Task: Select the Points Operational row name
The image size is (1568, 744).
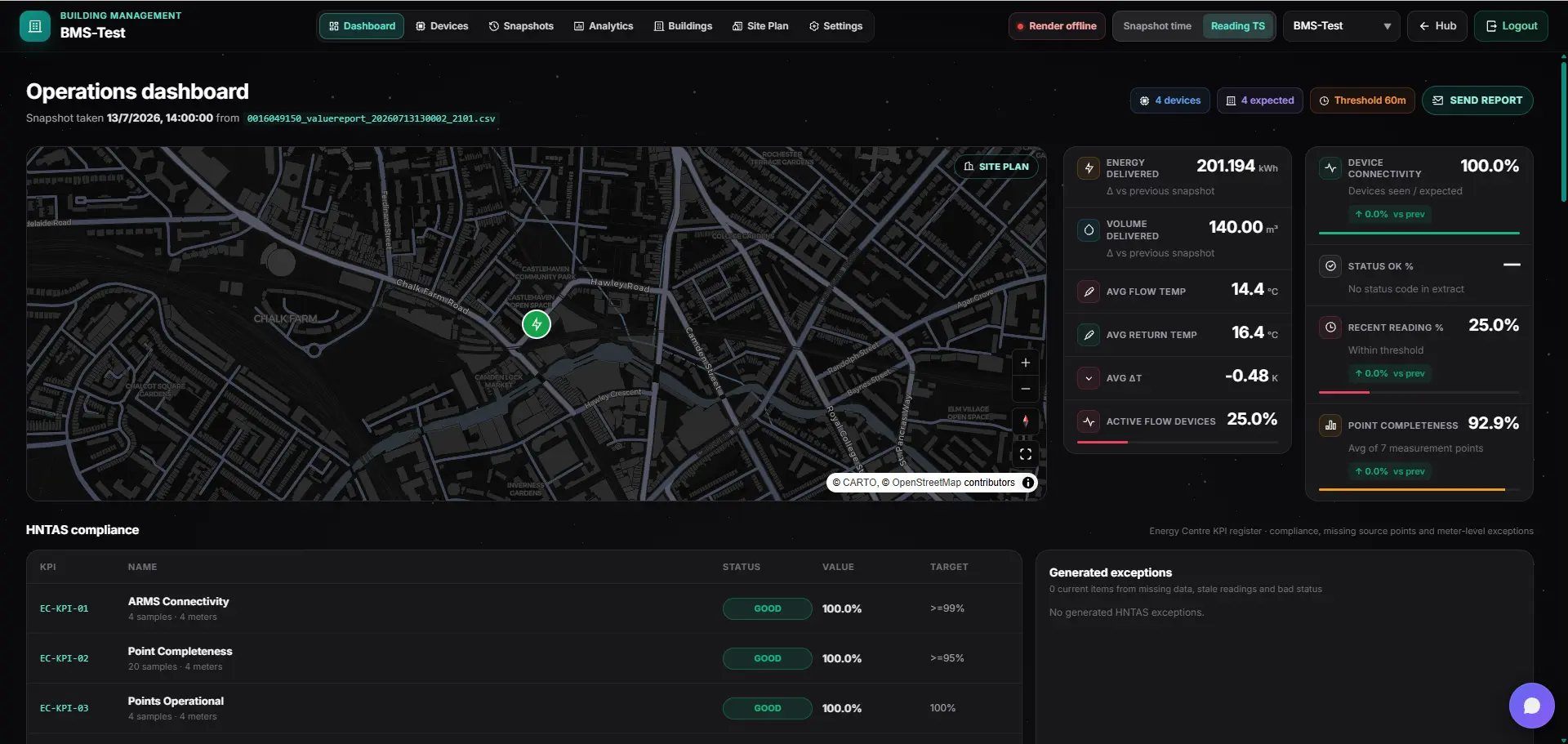Action: coord(176,702)
